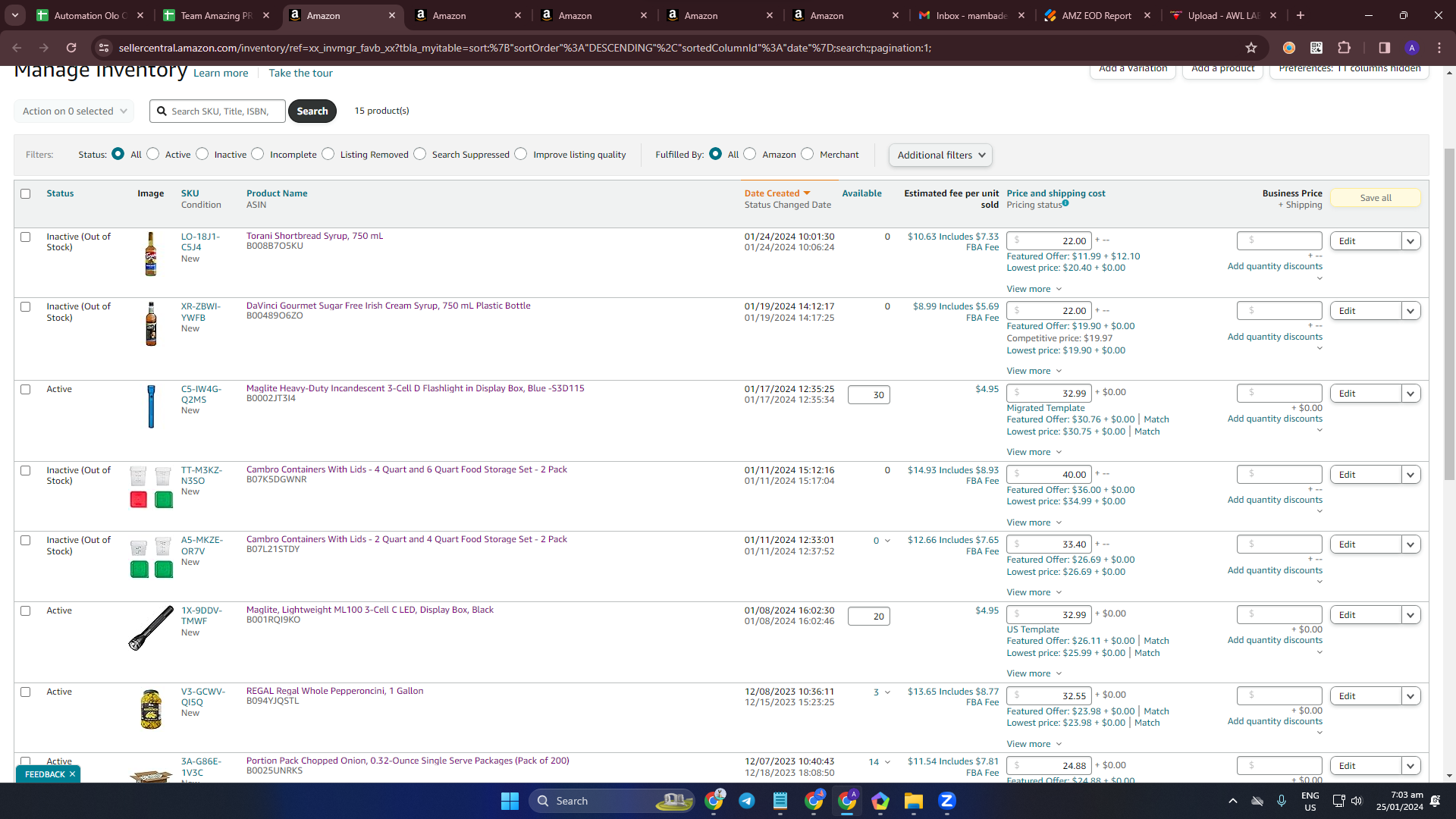Open the volume tray icon
The image size is (1456, 819).
(1357, 801)
